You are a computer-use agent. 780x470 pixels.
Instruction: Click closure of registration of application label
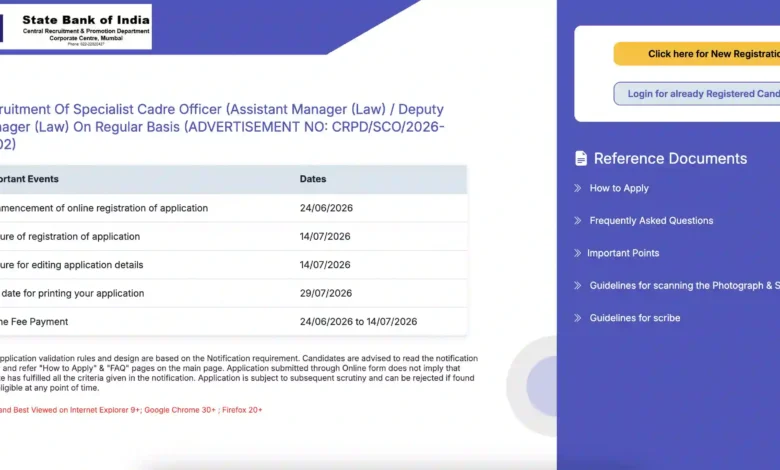coord(70,236)
